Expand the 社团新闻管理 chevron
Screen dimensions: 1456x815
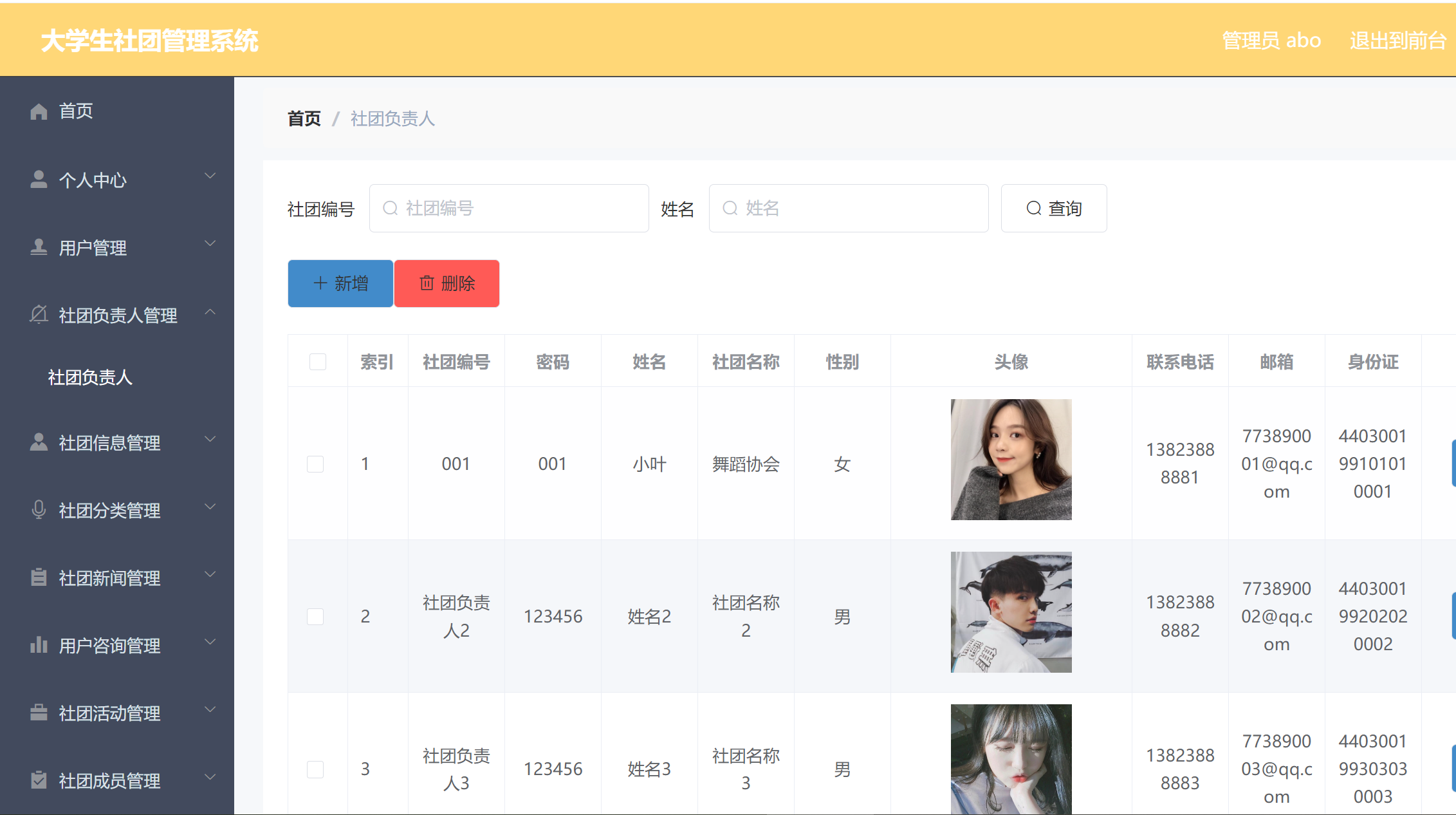(210, 574)
